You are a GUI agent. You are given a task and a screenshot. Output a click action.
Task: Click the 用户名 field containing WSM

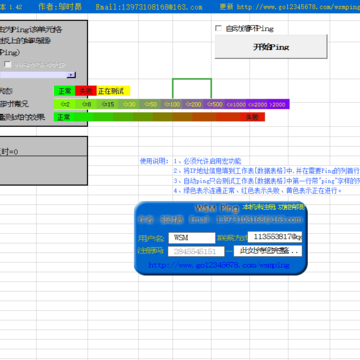(x=192, y=238)
